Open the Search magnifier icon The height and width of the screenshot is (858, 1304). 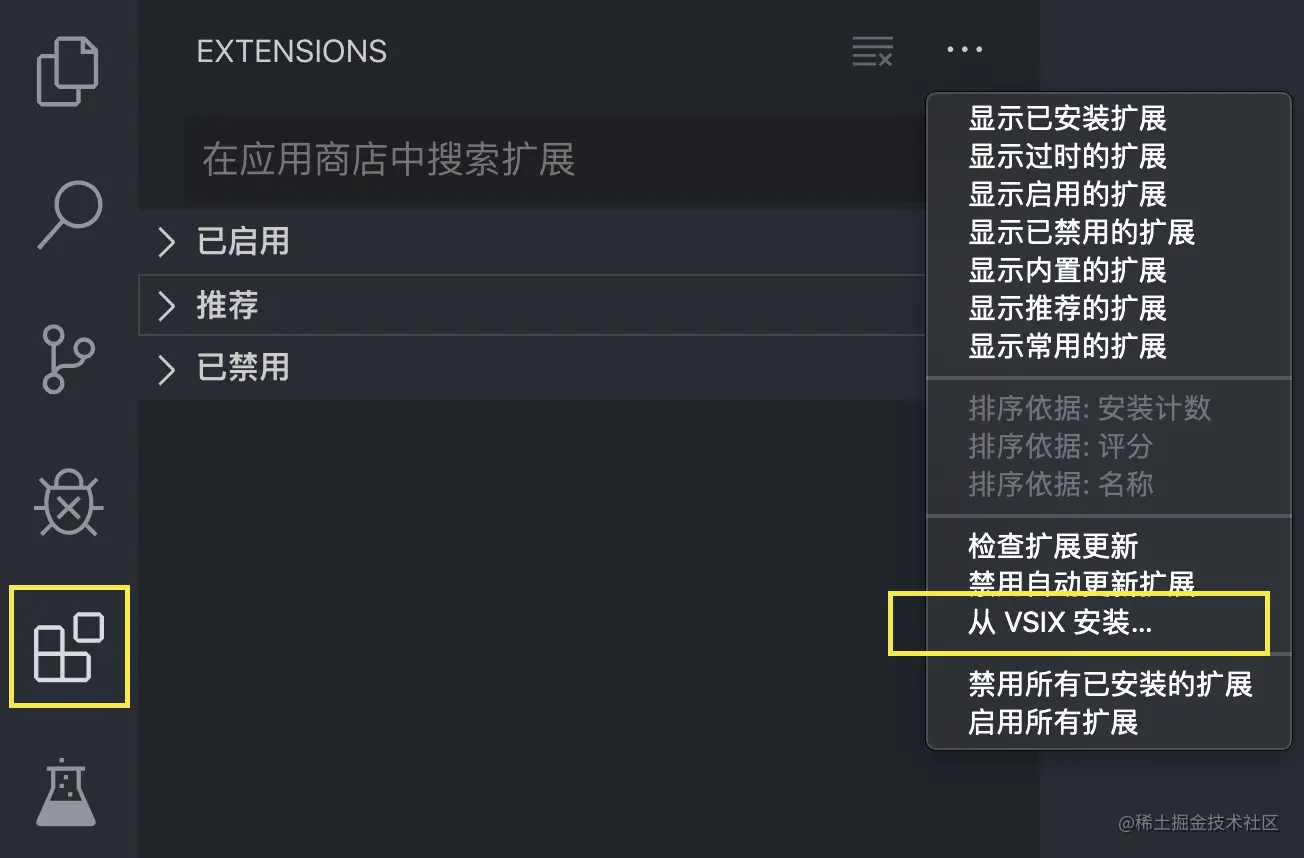(x=69, y=214)
